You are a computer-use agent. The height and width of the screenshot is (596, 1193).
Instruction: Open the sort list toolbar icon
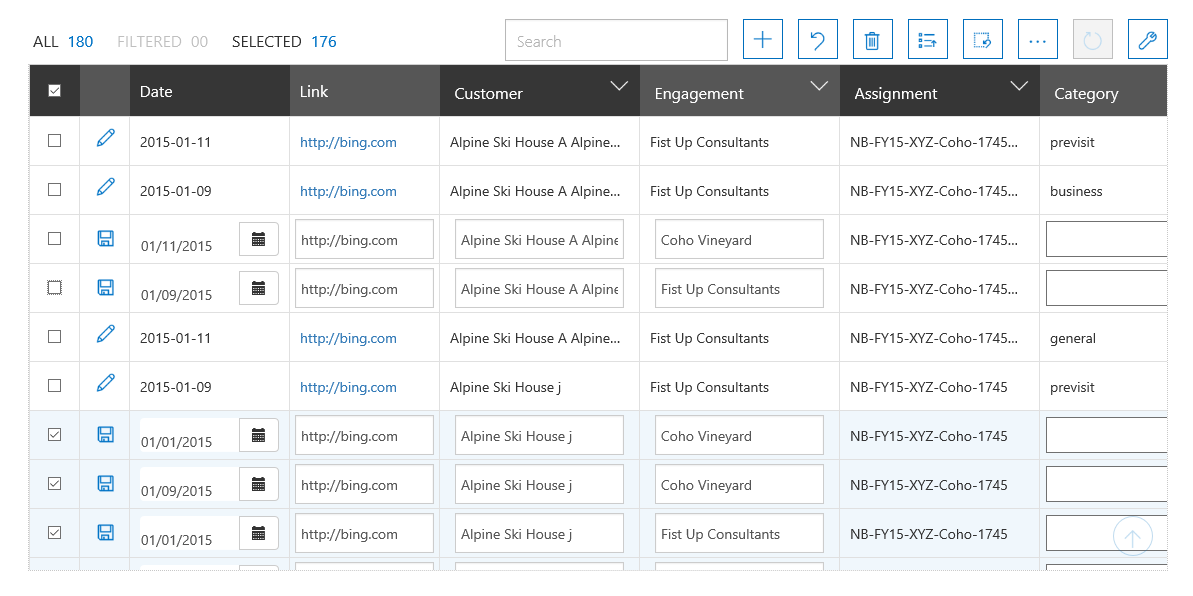pyautogui.click(x=927, y=40)
